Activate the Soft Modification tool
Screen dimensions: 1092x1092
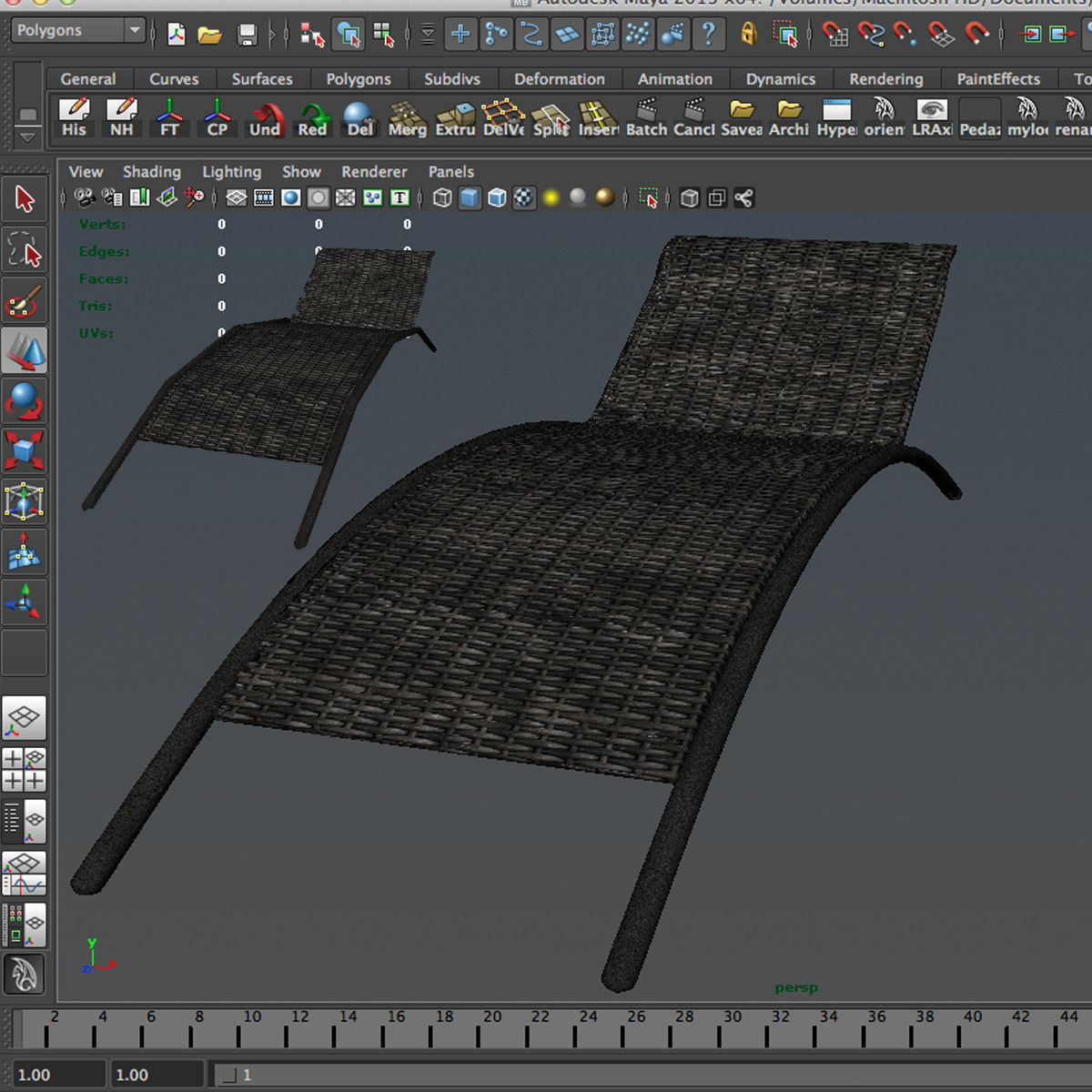click(x=25, y=551)
